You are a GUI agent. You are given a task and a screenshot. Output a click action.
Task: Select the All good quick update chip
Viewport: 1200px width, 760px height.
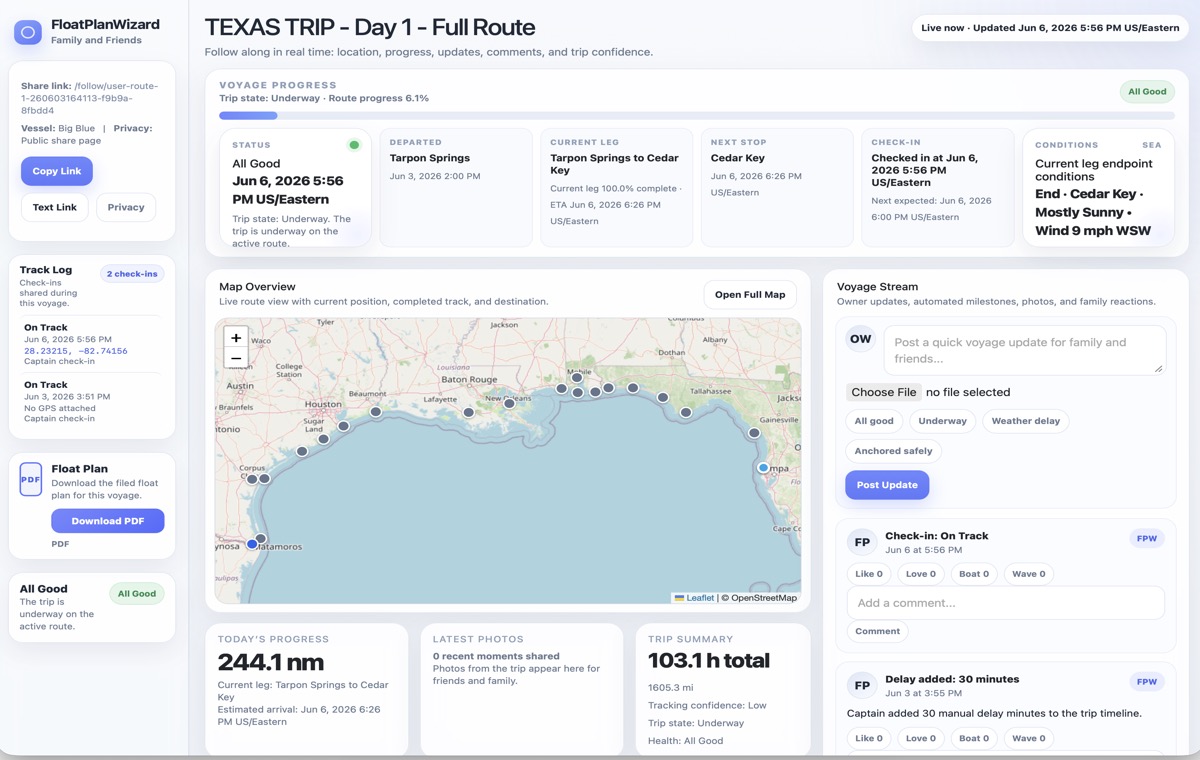(874, 421)
